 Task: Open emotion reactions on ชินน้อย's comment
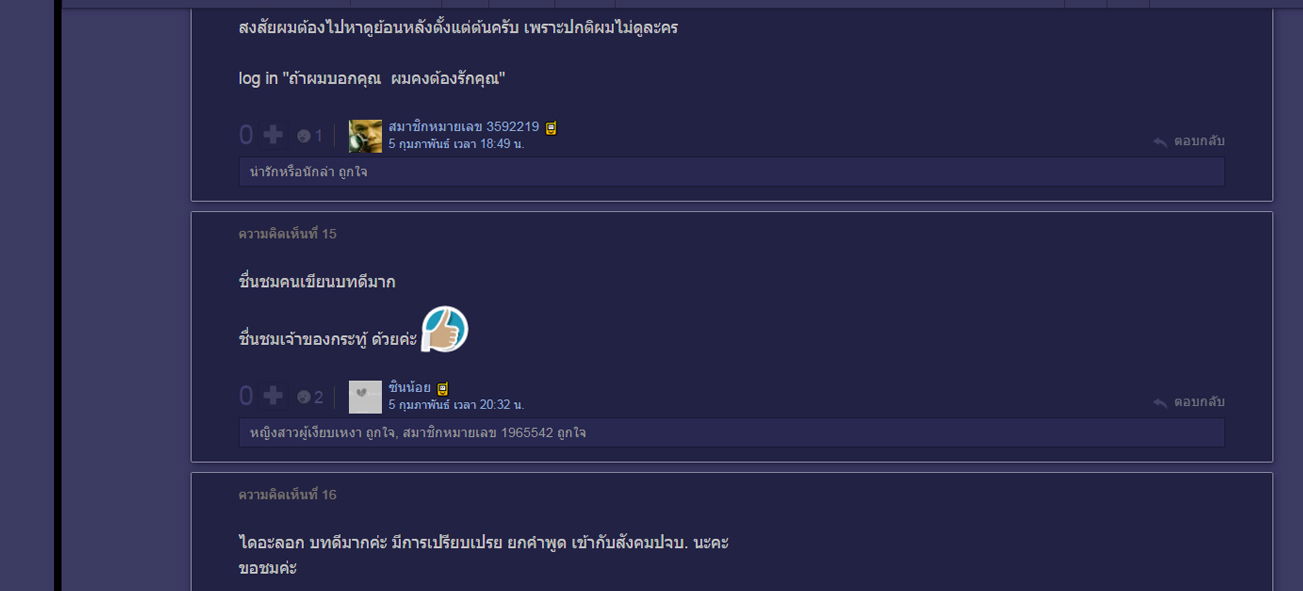click(x=310, y=397)
